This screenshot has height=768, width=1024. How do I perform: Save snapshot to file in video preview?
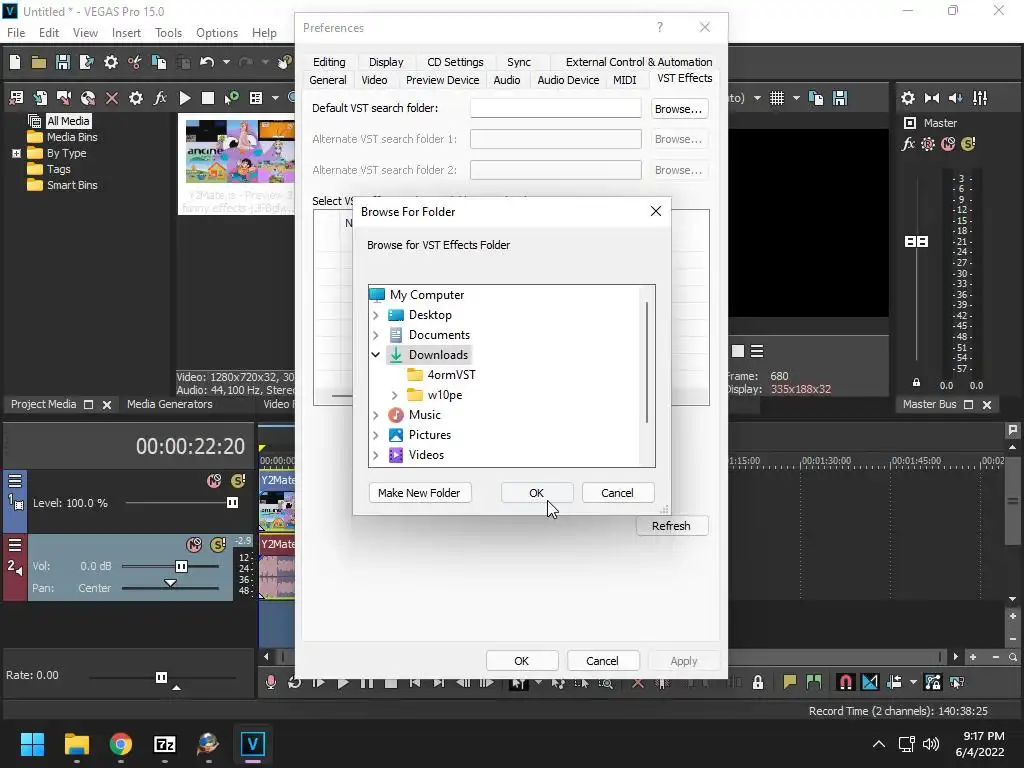tap(840, 98)
